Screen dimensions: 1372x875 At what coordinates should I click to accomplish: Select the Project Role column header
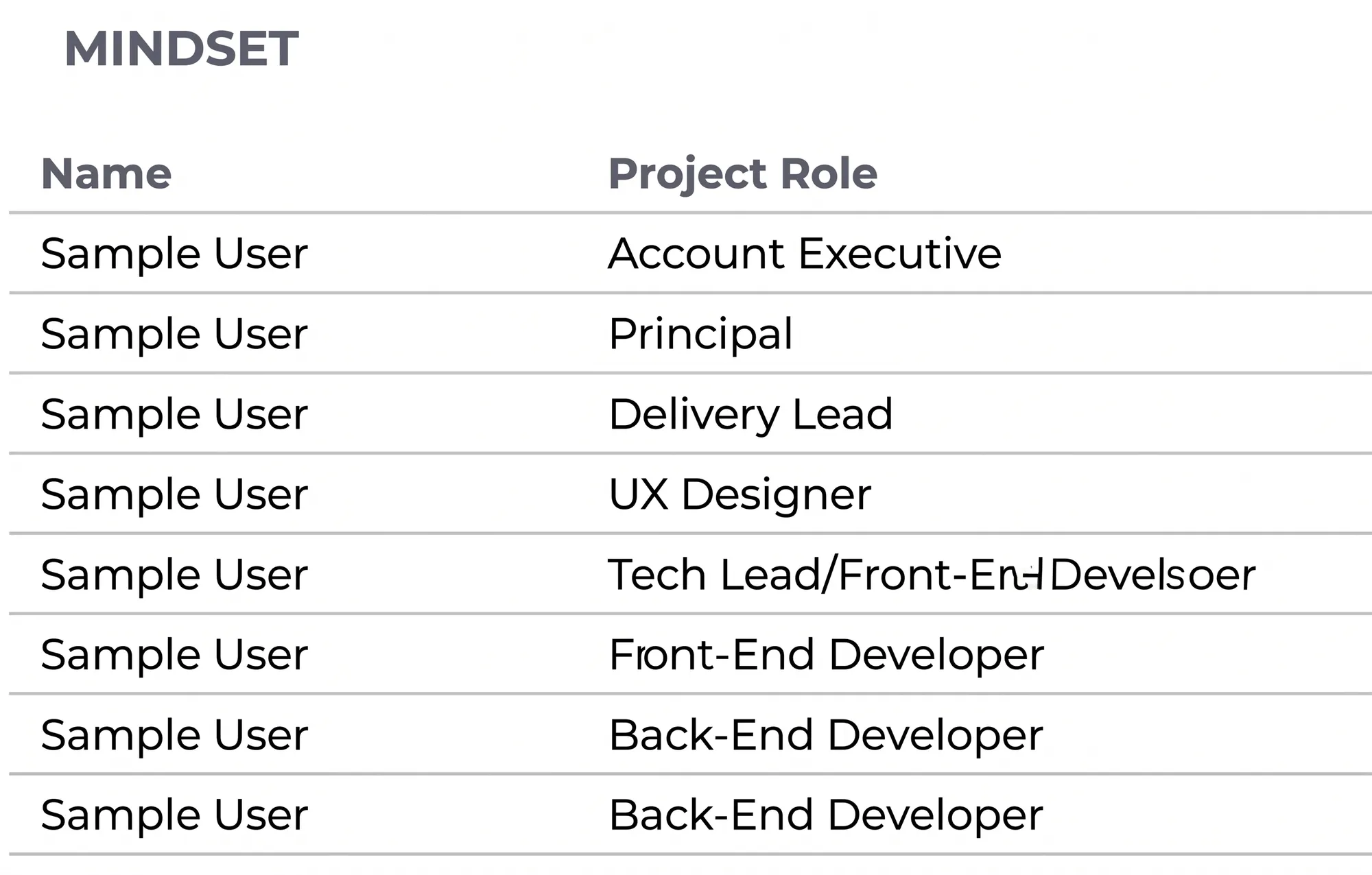pyautogui.click(x=743, y=174)
